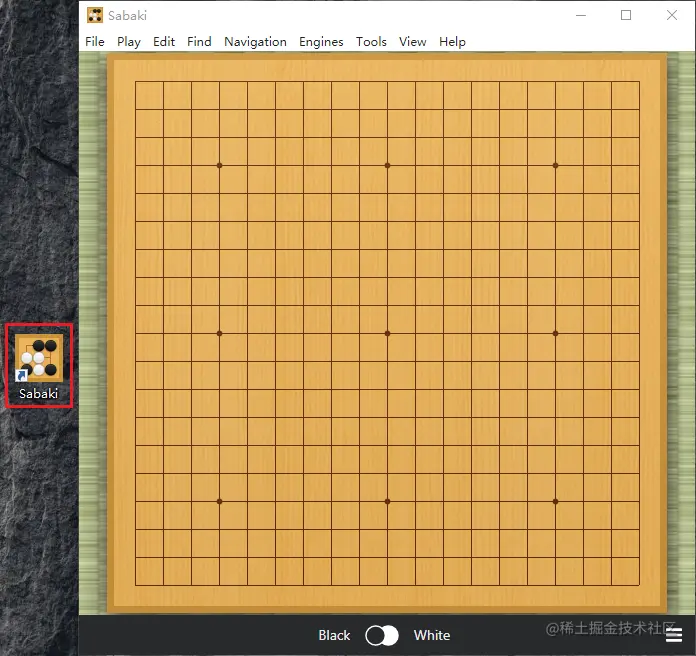The width and height of the screenshot is (696, 656).
Task: Maximize the Sabaki window
Action: click(x=626, y=15)
